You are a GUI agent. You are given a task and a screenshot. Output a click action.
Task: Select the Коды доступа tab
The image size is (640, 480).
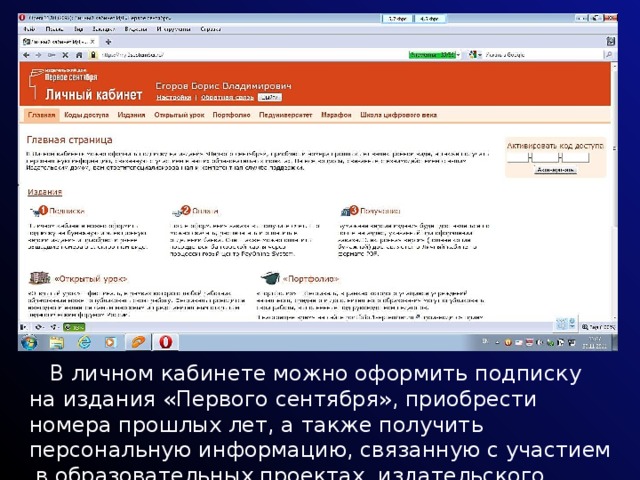[87, 115]
